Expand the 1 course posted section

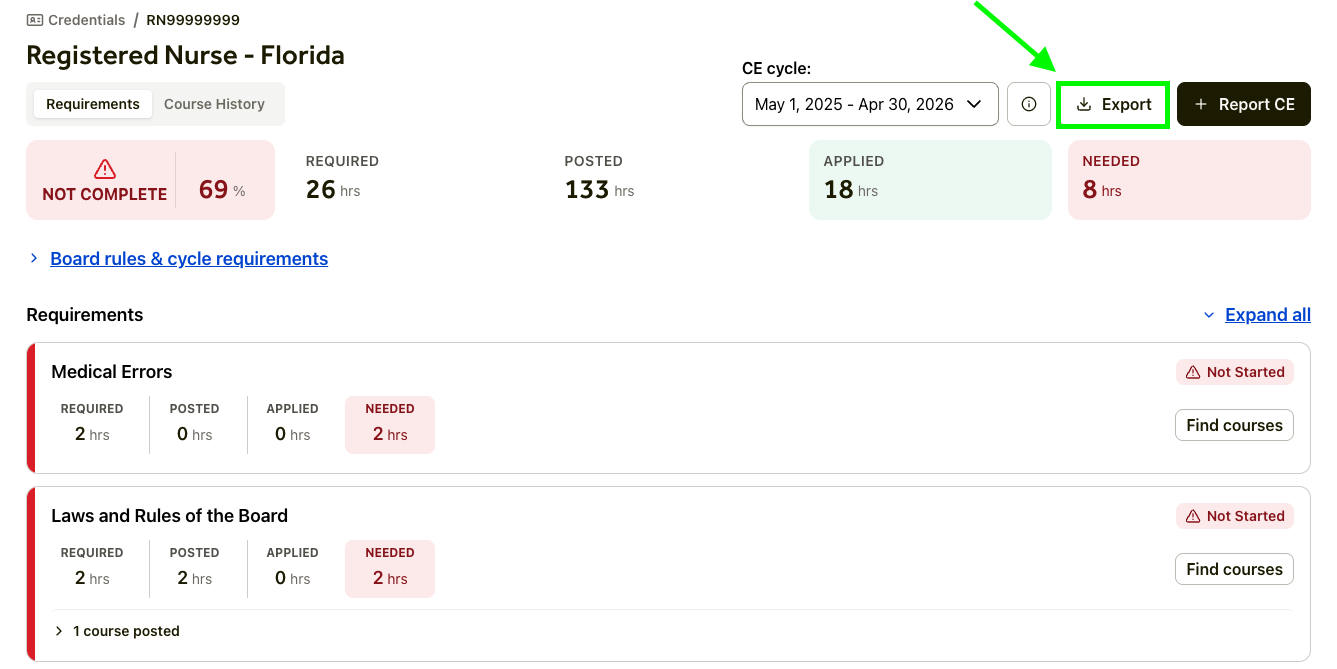tap(60, 631)
